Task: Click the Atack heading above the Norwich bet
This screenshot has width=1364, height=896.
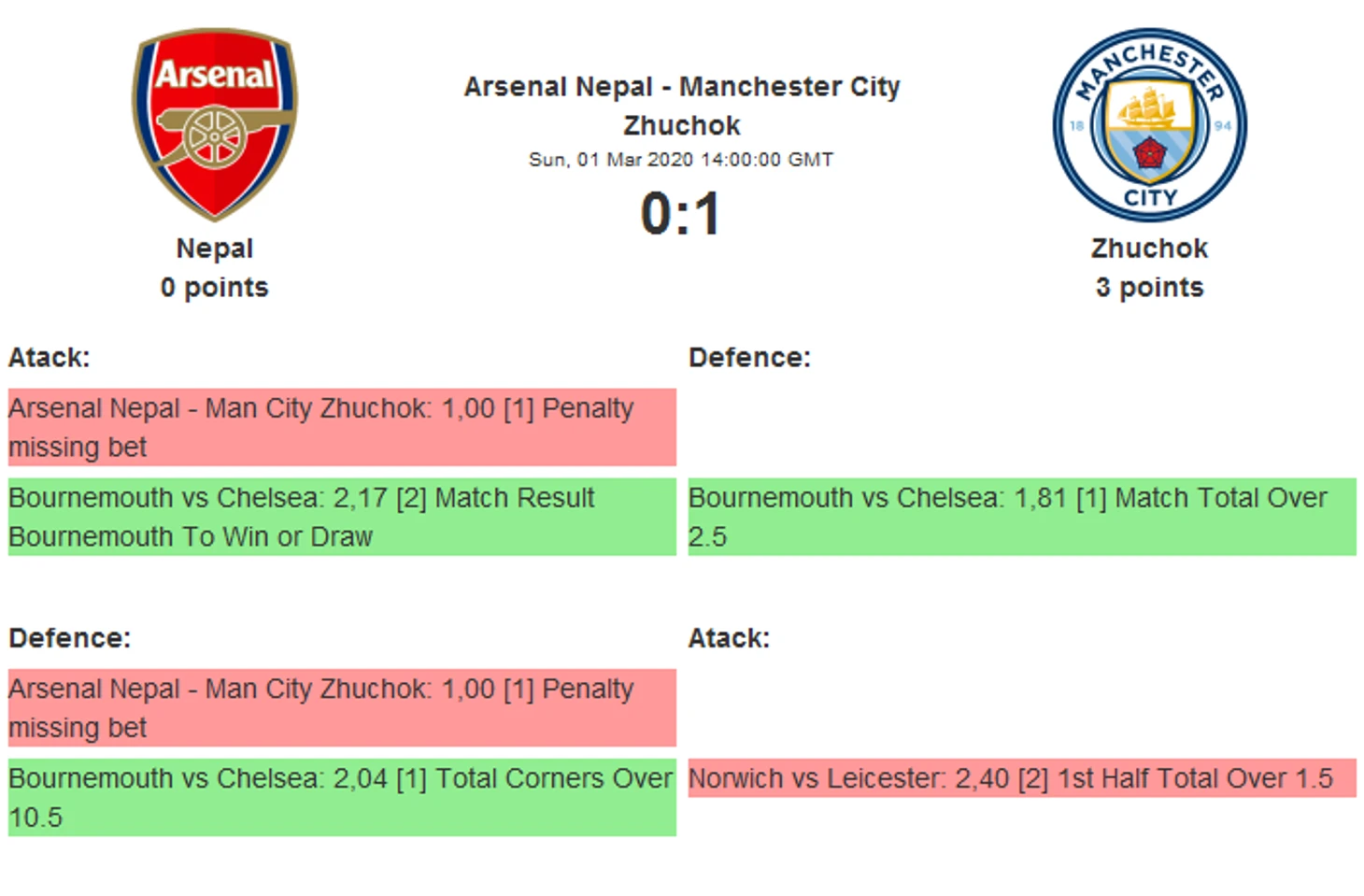Action: click(x=729, y=638)
